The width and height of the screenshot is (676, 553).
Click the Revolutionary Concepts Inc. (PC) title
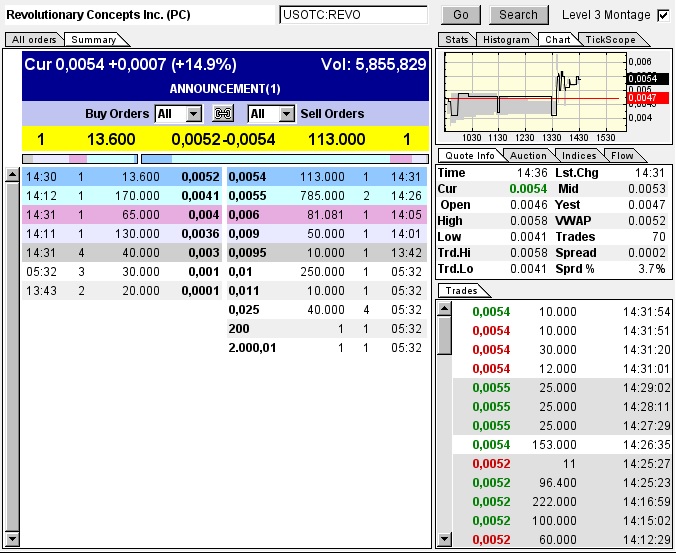[98, 15]
